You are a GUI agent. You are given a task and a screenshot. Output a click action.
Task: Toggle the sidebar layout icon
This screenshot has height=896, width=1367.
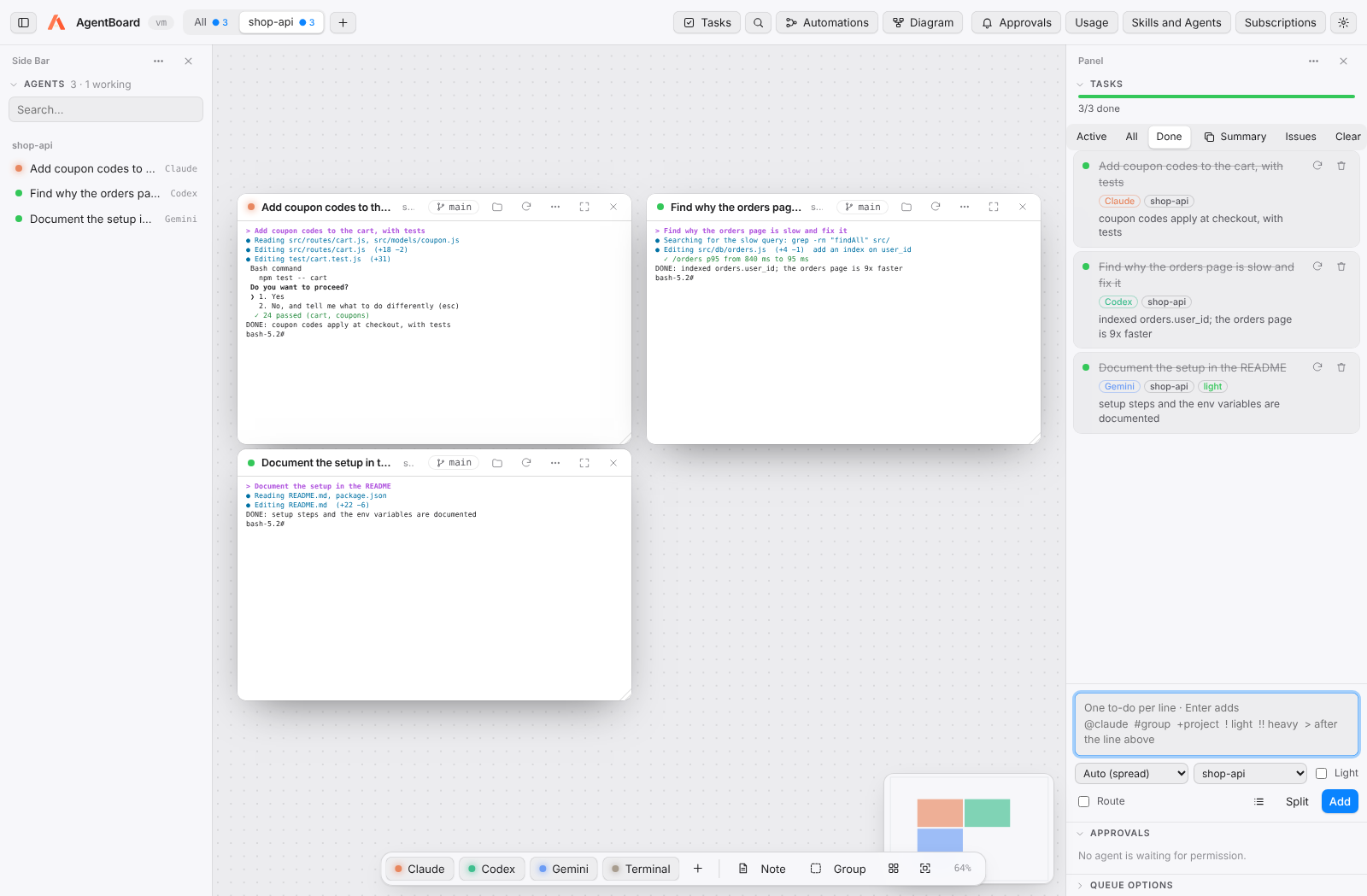[24, 22]
